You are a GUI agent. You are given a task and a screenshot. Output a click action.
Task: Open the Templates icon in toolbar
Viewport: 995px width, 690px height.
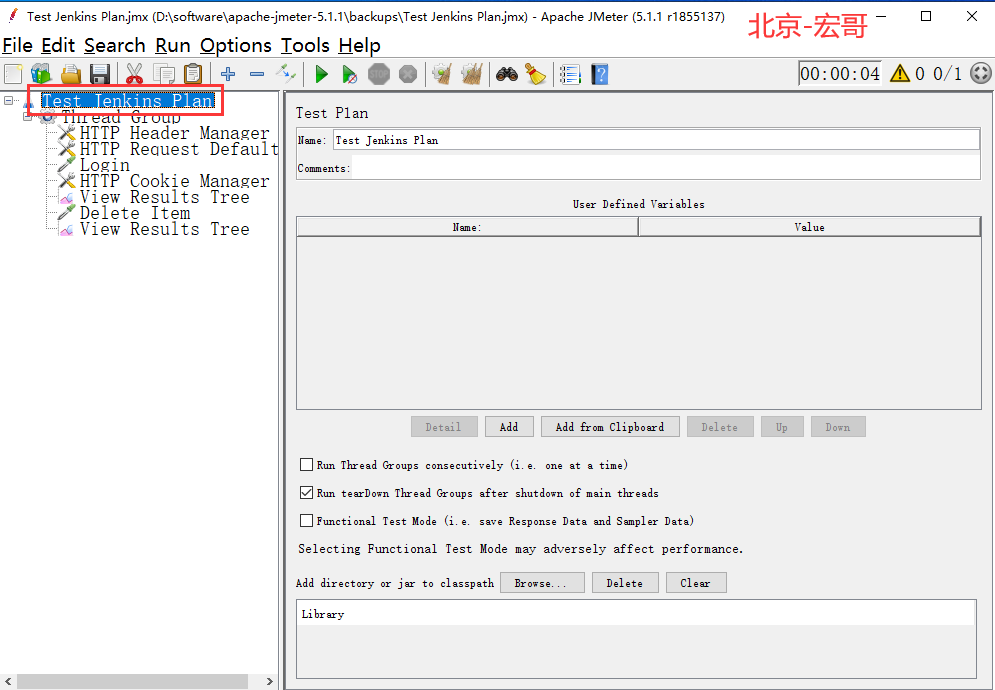(x=41, y=74)
